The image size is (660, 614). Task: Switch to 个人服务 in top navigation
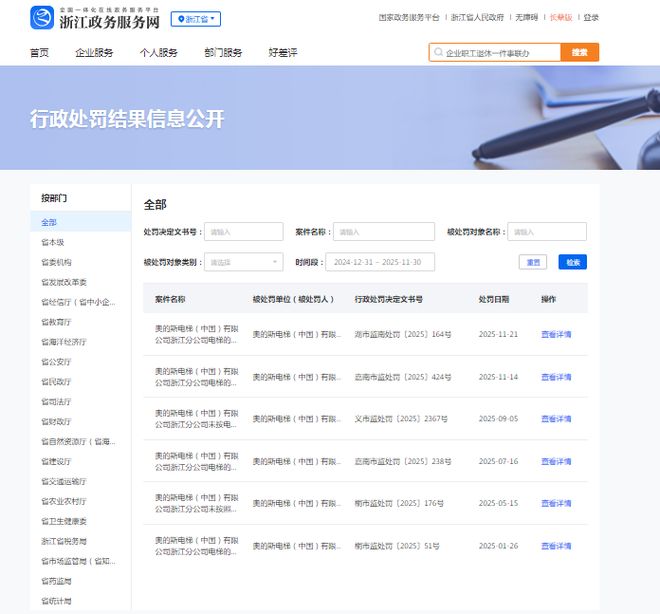coord(158,53)
